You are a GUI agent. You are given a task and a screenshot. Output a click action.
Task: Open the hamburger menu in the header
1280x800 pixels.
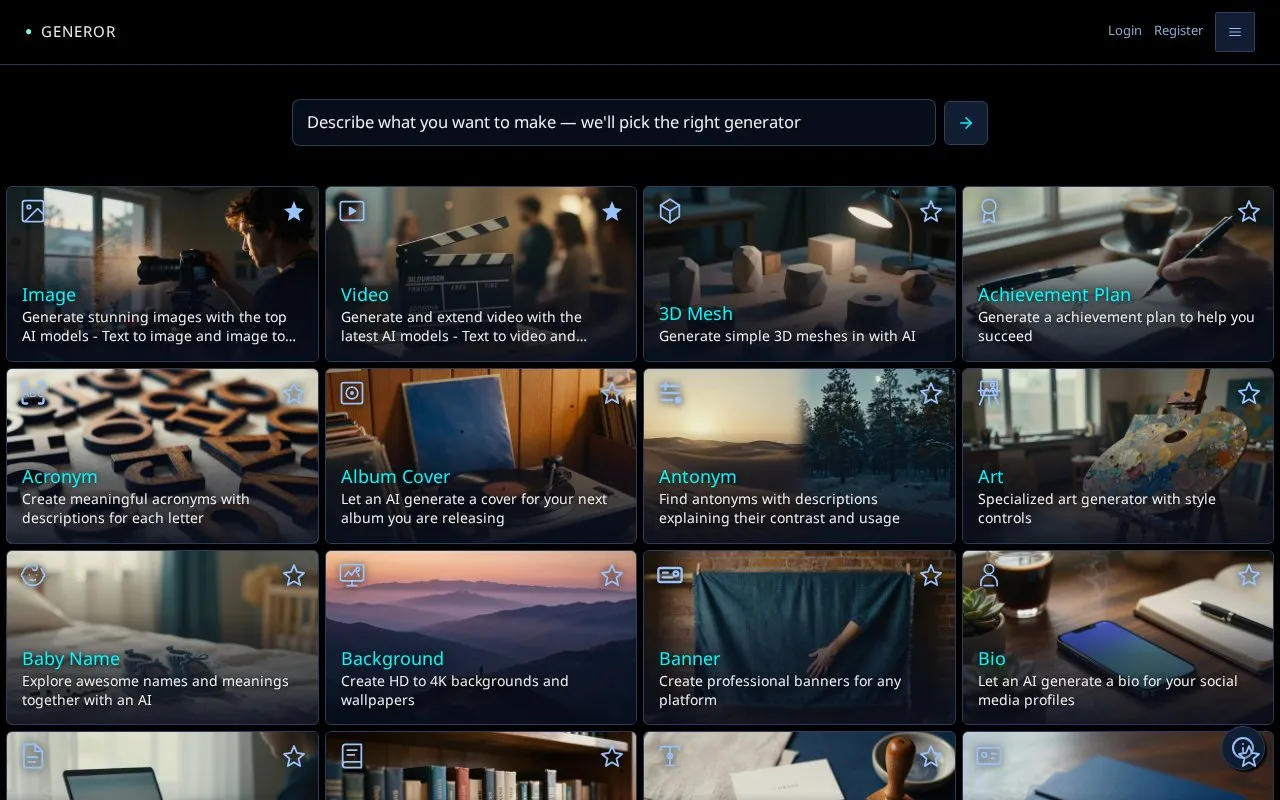(1235, 32)
